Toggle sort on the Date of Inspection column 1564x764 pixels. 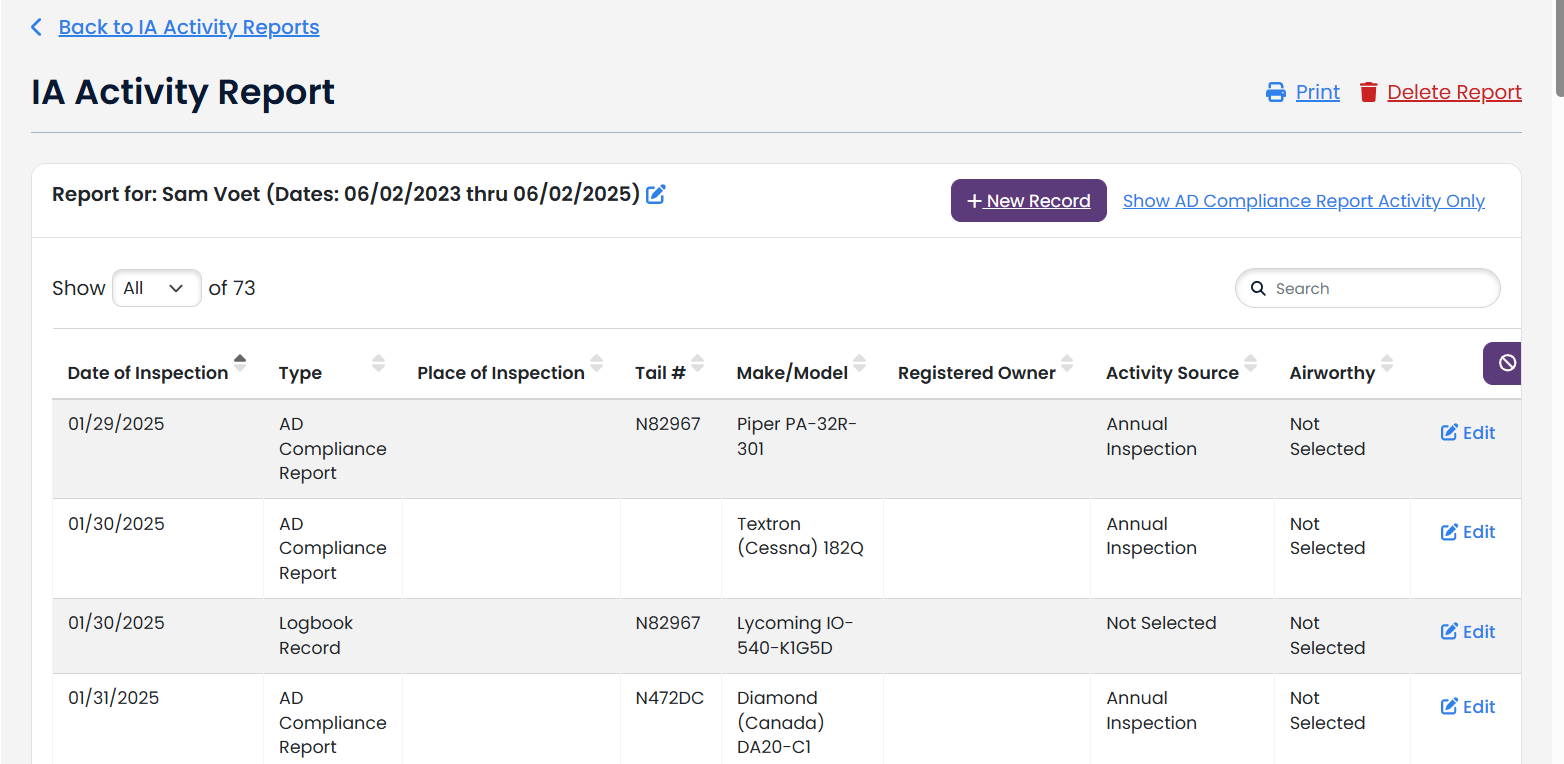(241, 364)
